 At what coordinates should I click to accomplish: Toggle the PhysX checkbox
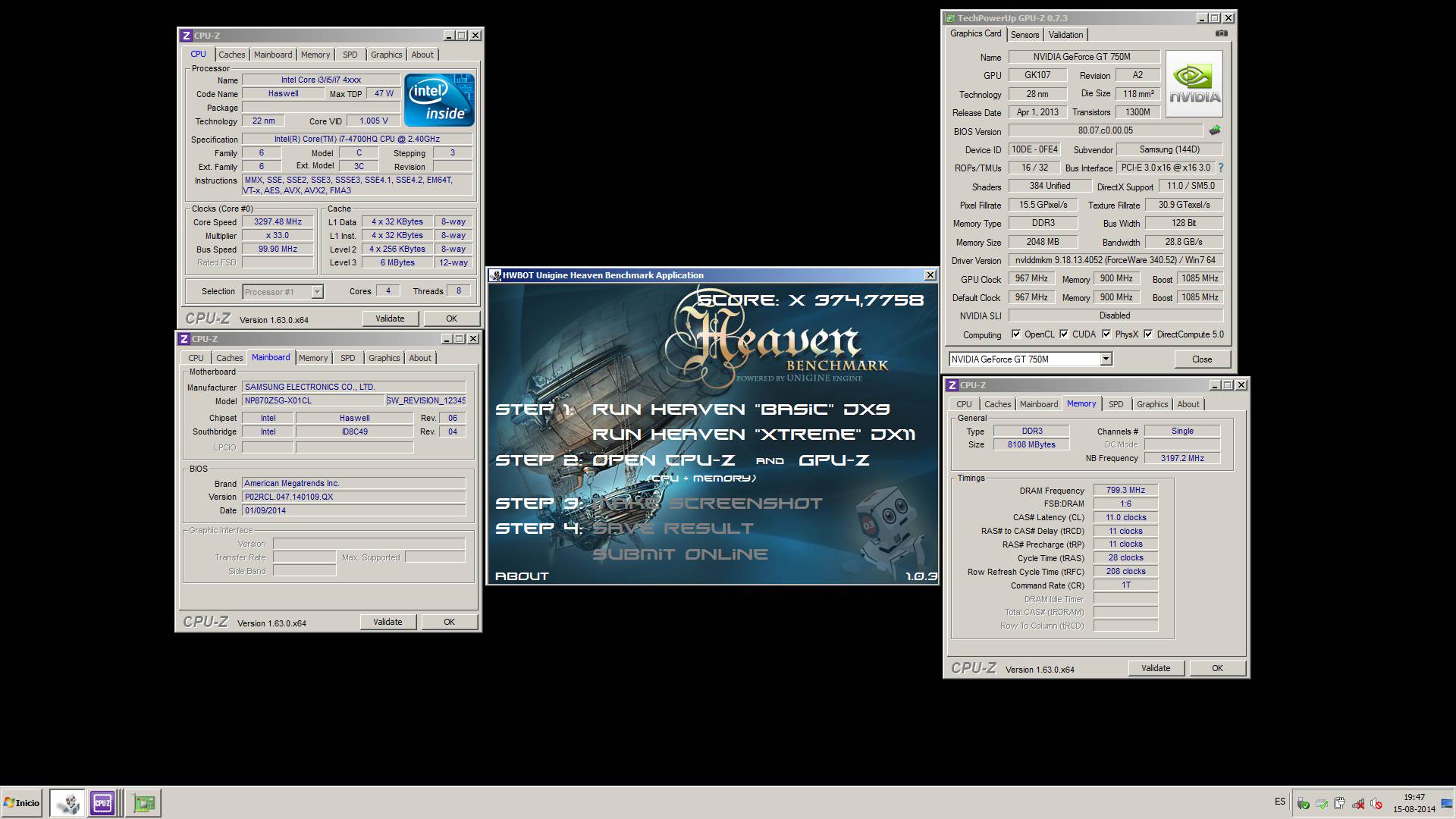pyautogui.click(x=1106, y=334)
